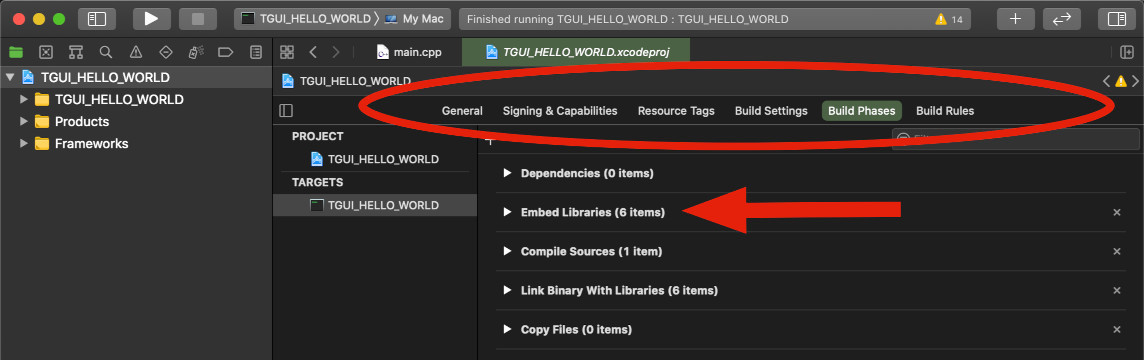Show the 14 warnings in activity bar
1144x360 pixels.
[x=948, y=20]
